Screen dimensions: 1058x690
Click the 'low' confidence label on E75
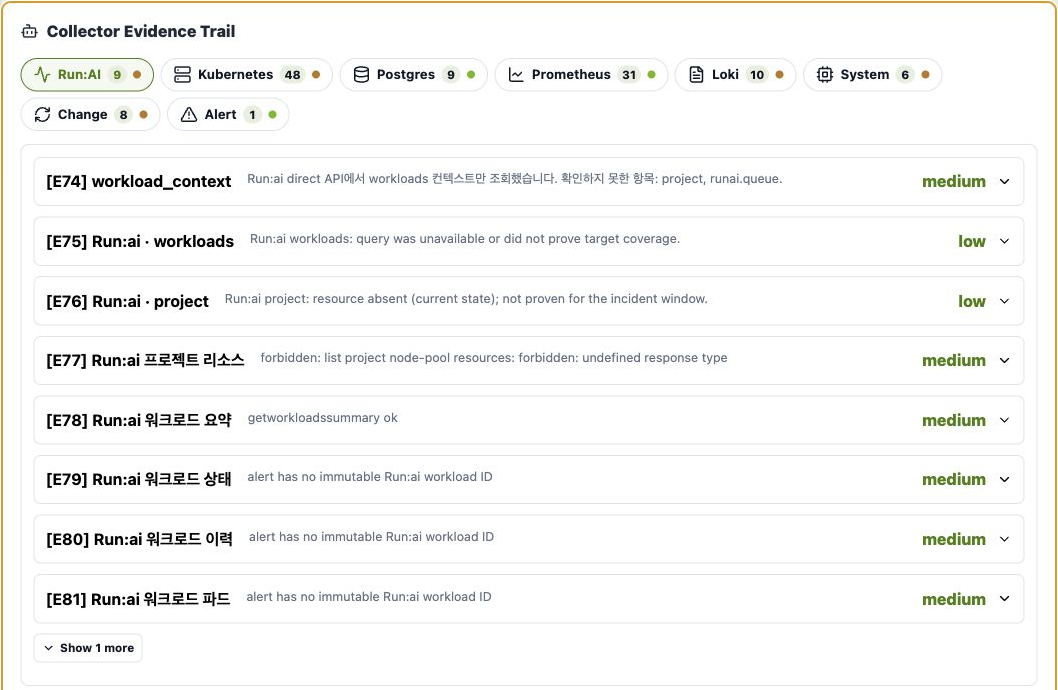pos(972,241)
